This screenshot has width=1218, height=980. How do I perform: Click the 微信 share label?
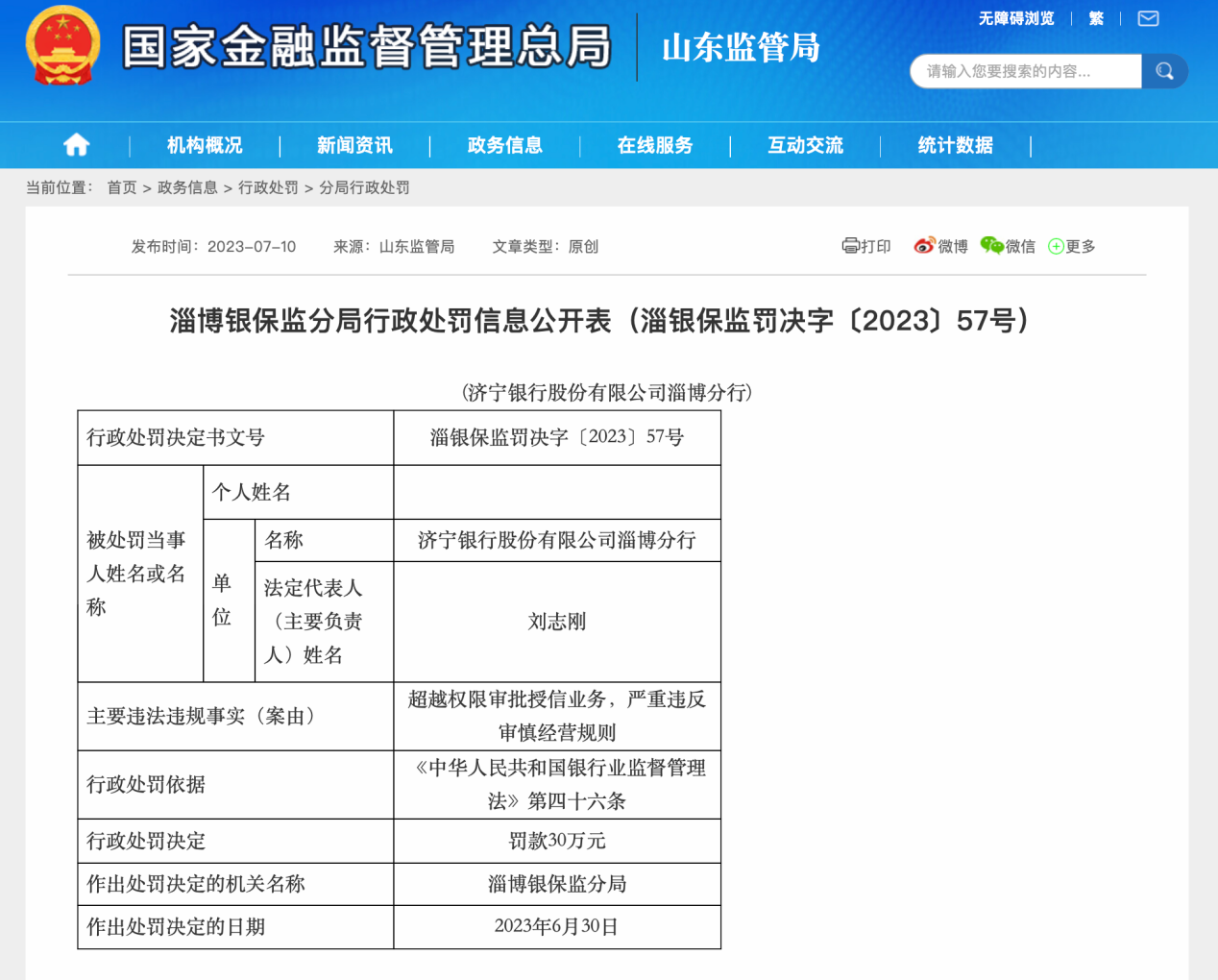1020,247
